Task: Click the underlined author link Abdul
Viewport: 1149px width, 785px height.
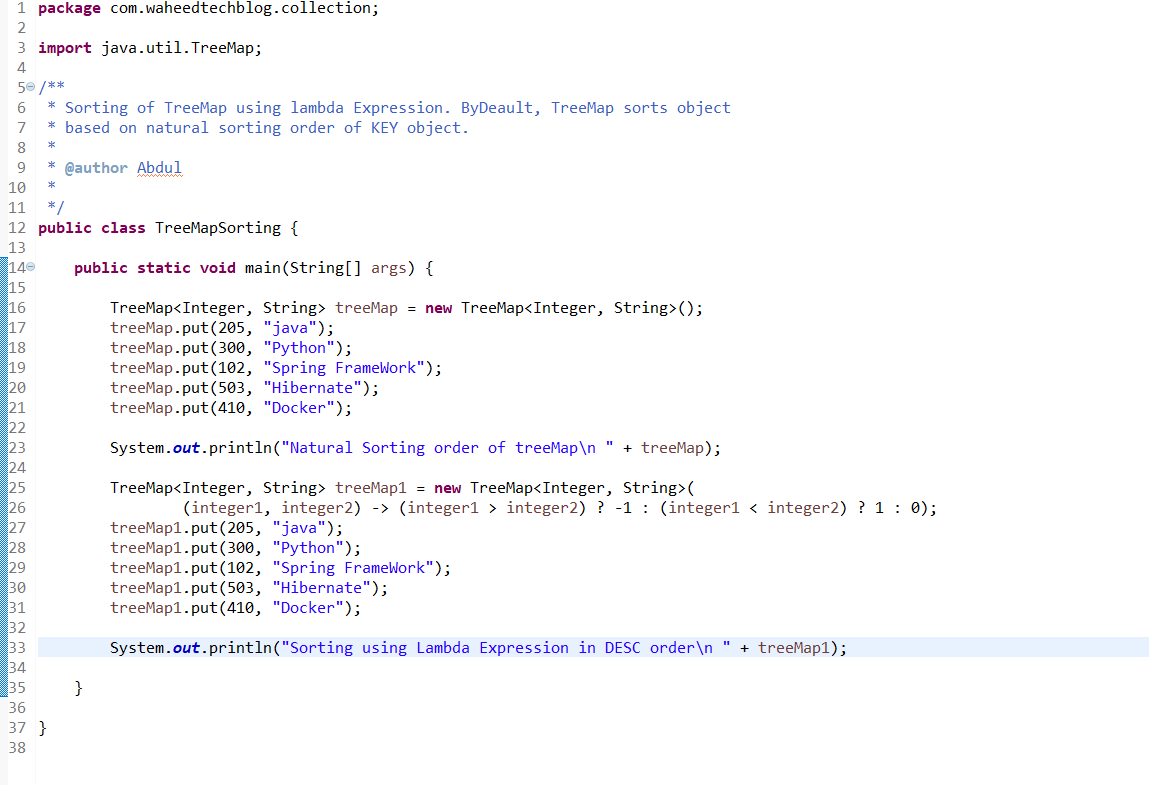Action: (158, 167)
